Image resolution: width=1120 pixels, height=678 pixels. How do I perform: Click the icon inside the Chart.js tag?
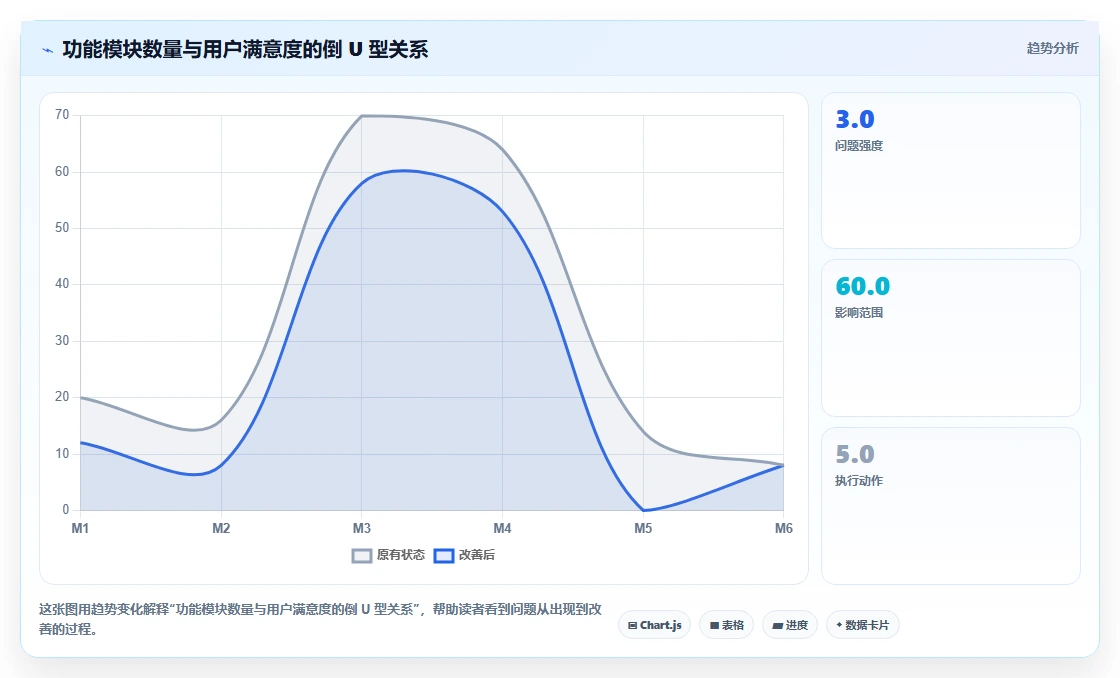click(632, 626)
